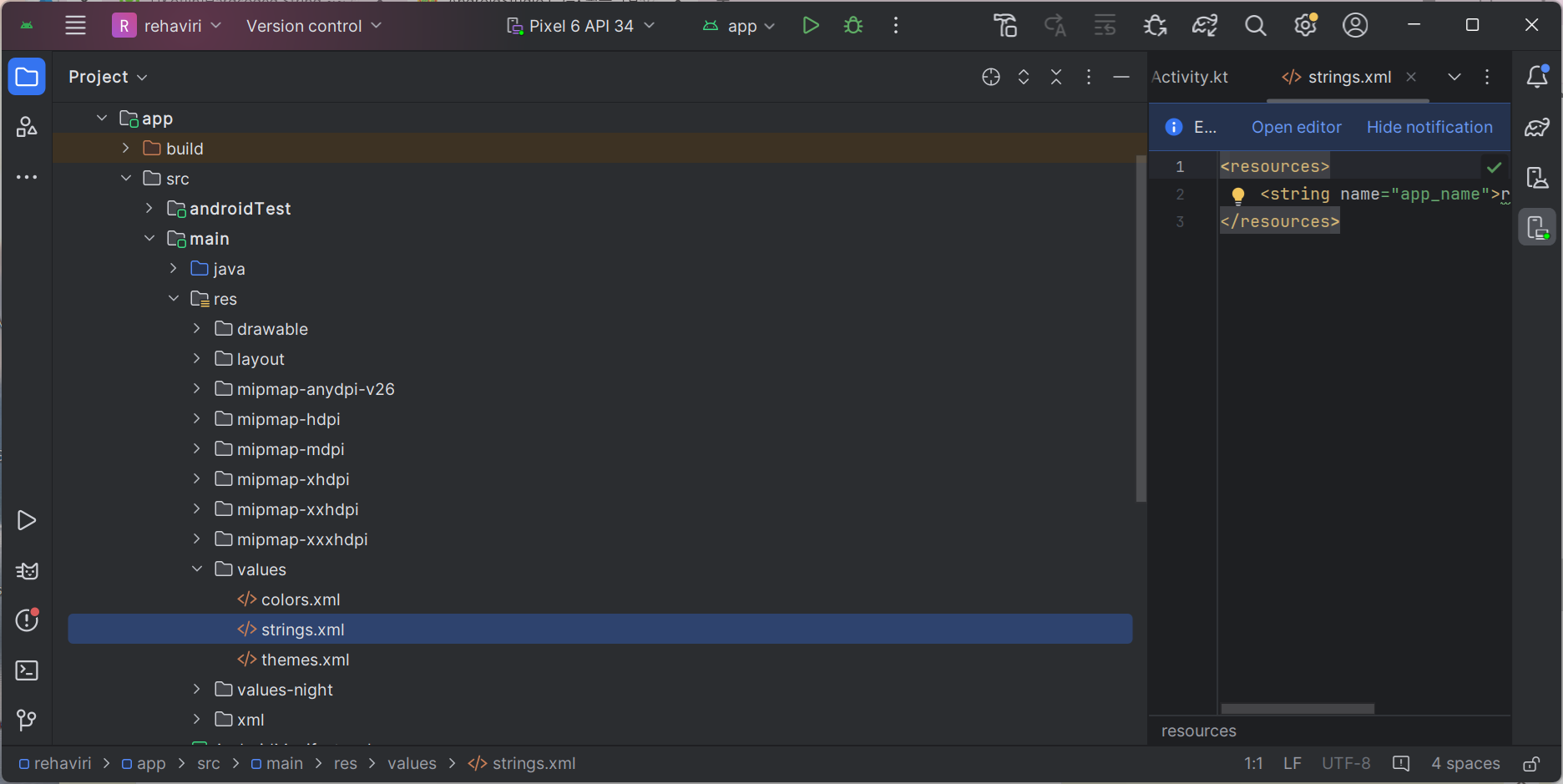Screen dimensions: 1563x784
Task: Toggle the Running Devices panel
Action: (x=1537, y=227)
